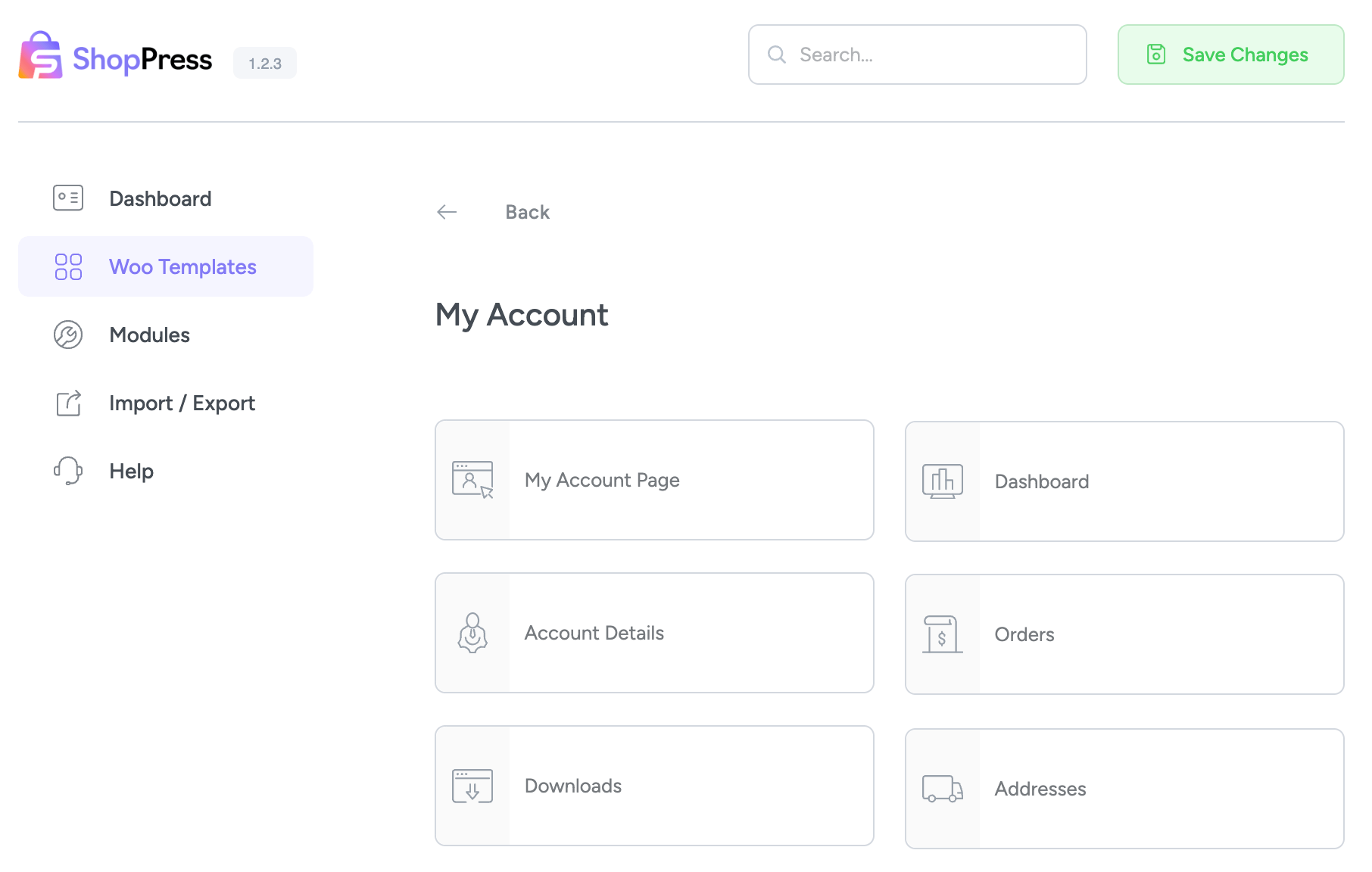Click the My Account Page template icon

point(472,480)
